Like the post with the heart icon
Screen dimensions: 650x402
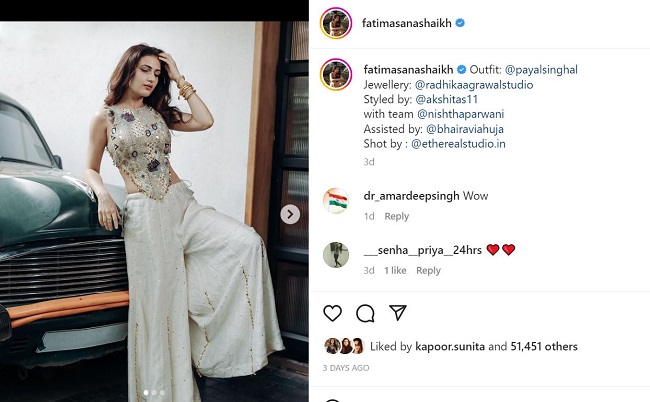(333, 314)
